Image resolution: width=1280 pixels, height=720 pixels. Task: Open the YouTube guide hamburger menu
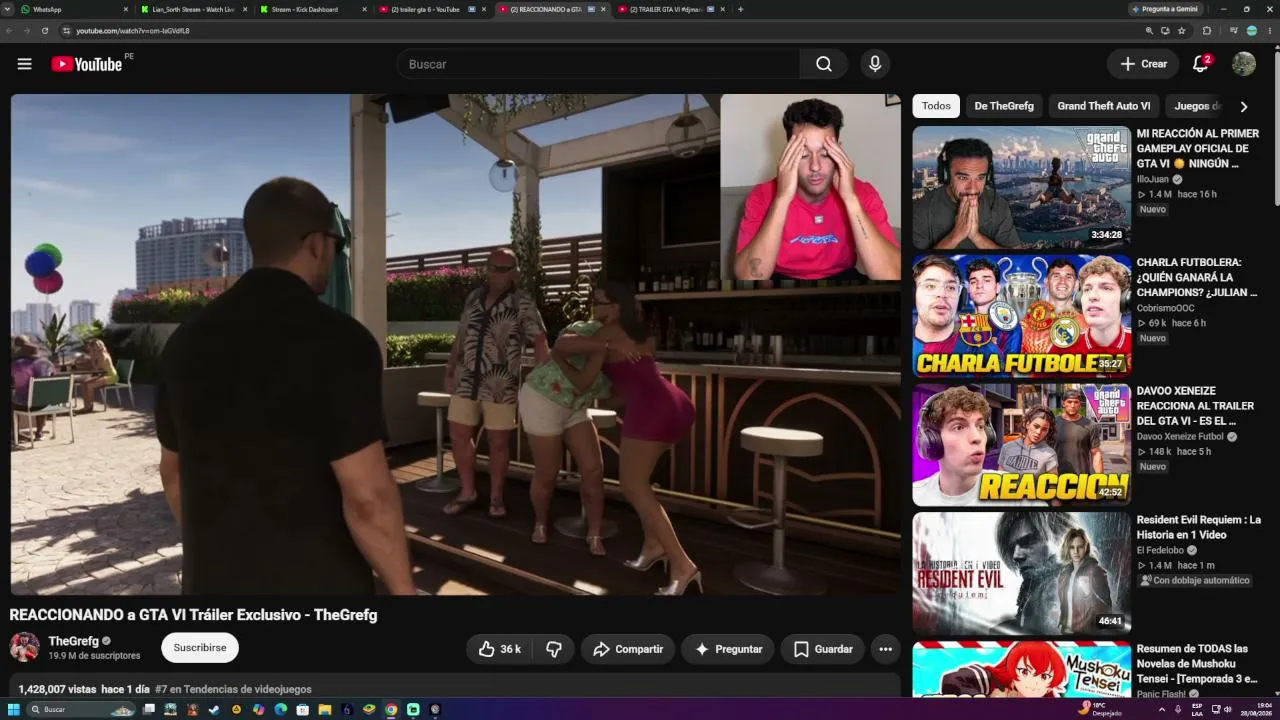tap(24, 64)
